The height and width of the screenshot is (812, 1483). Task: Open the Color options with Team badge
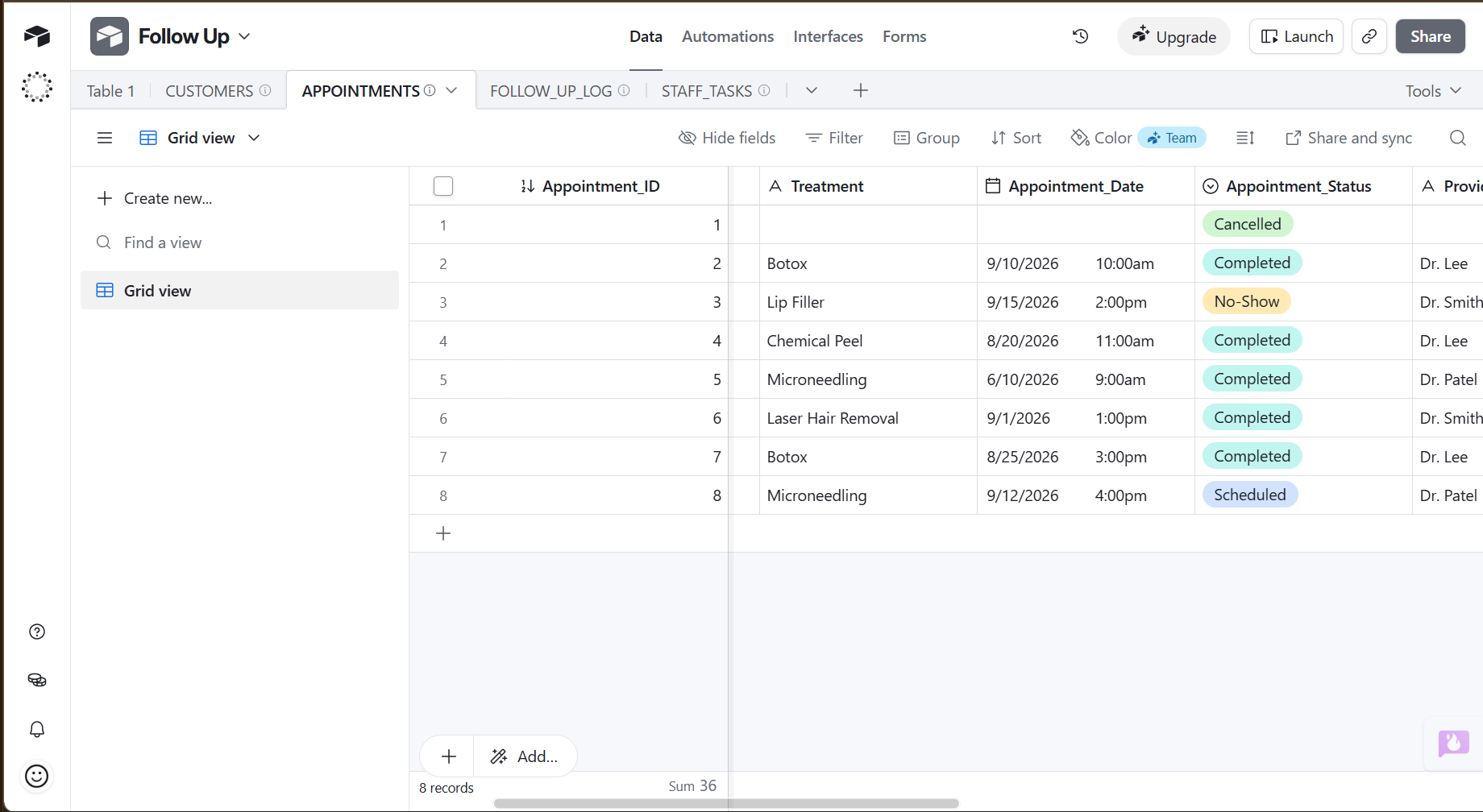1138,138
